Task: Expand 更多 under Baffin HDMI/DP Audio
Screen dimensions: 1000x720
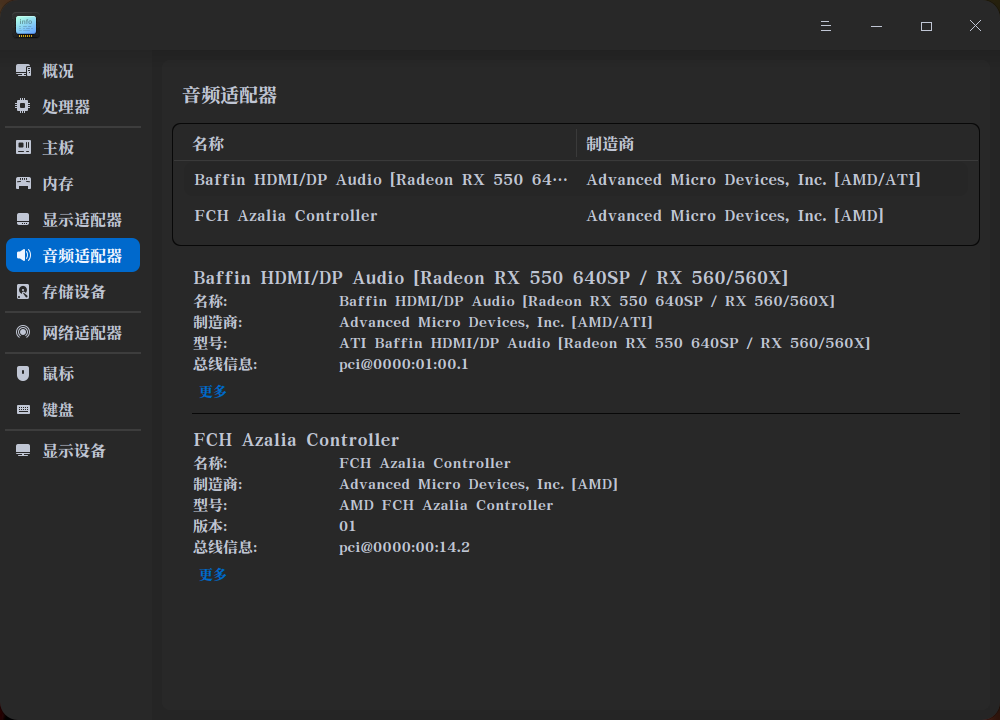Action: [212, 392]
